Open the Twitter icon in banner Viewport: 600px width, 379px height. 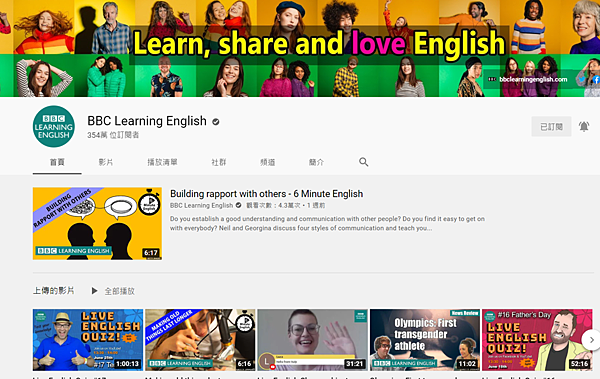582,79
